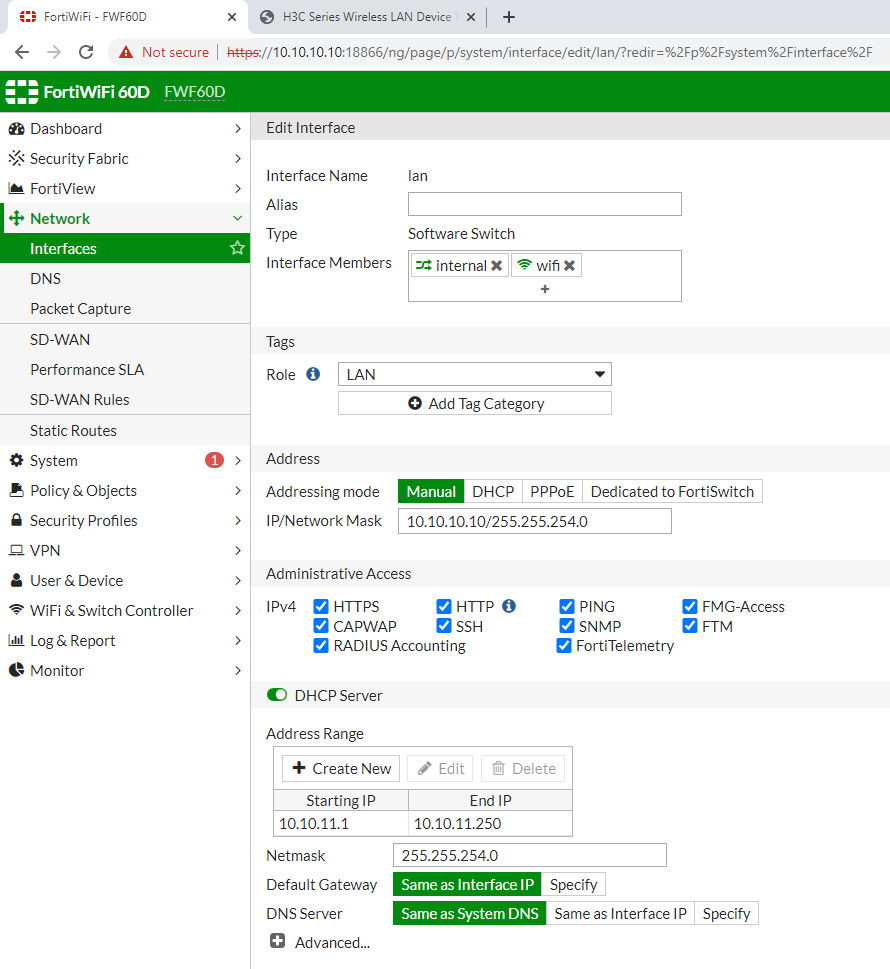Click the HTTP info icon
The width and height of the screenshot is (890, 969).
(508, 606)
